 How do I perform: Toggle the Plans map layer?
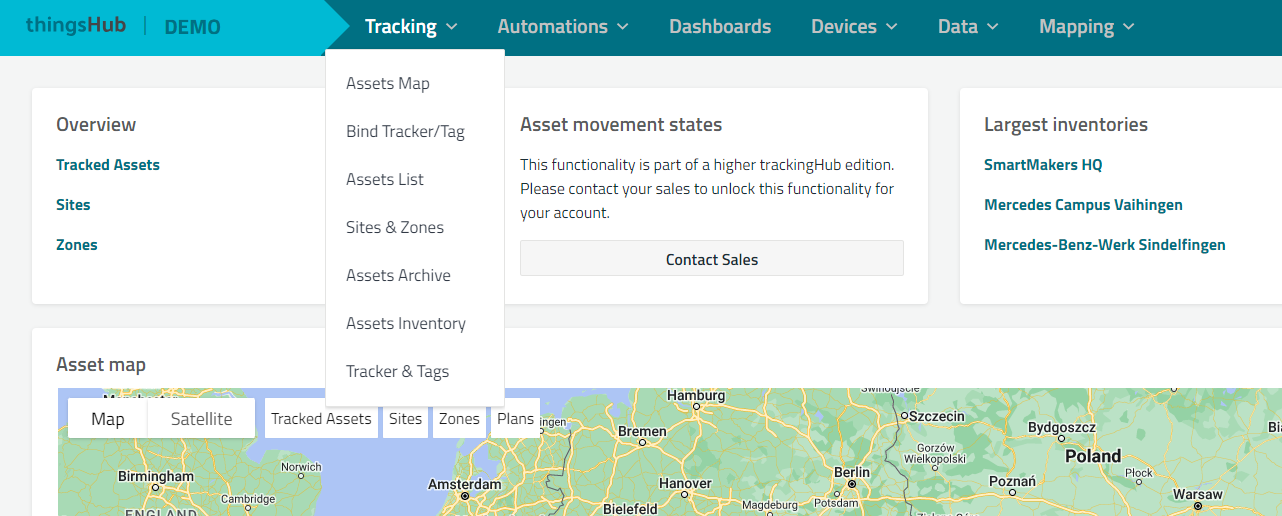[515, 419]
